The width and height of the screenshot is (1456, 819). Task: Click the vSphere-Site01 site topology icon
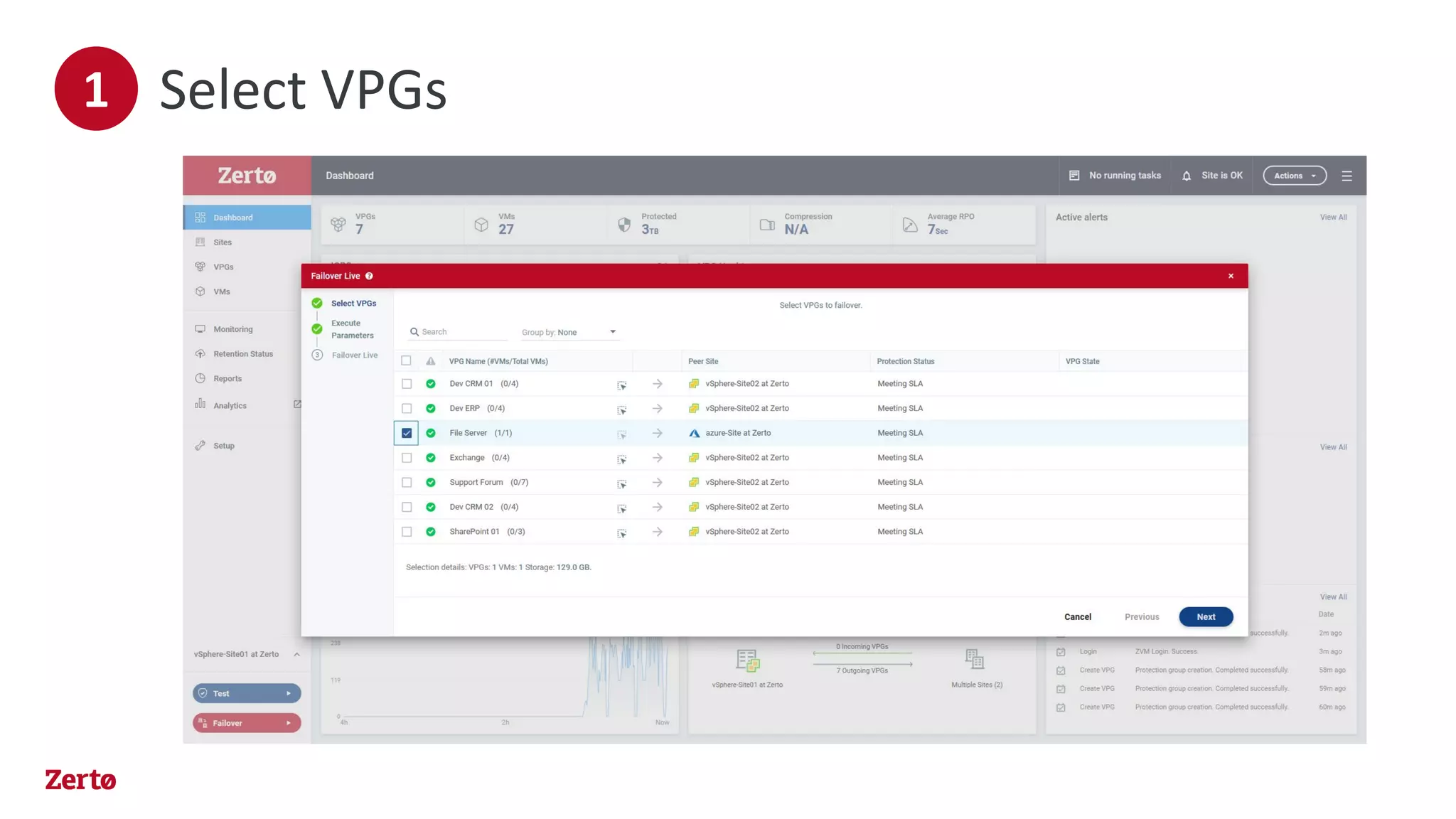click(748, 660)
